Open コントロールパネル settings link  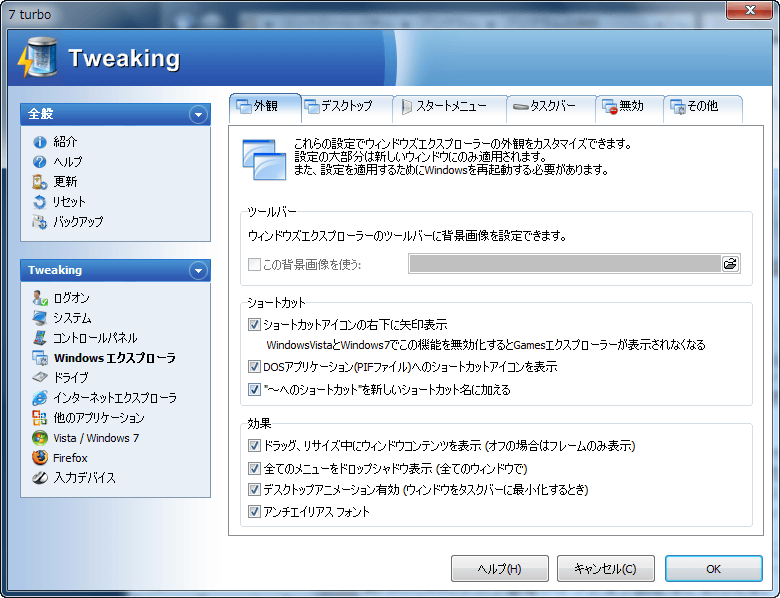click(95, 338)
